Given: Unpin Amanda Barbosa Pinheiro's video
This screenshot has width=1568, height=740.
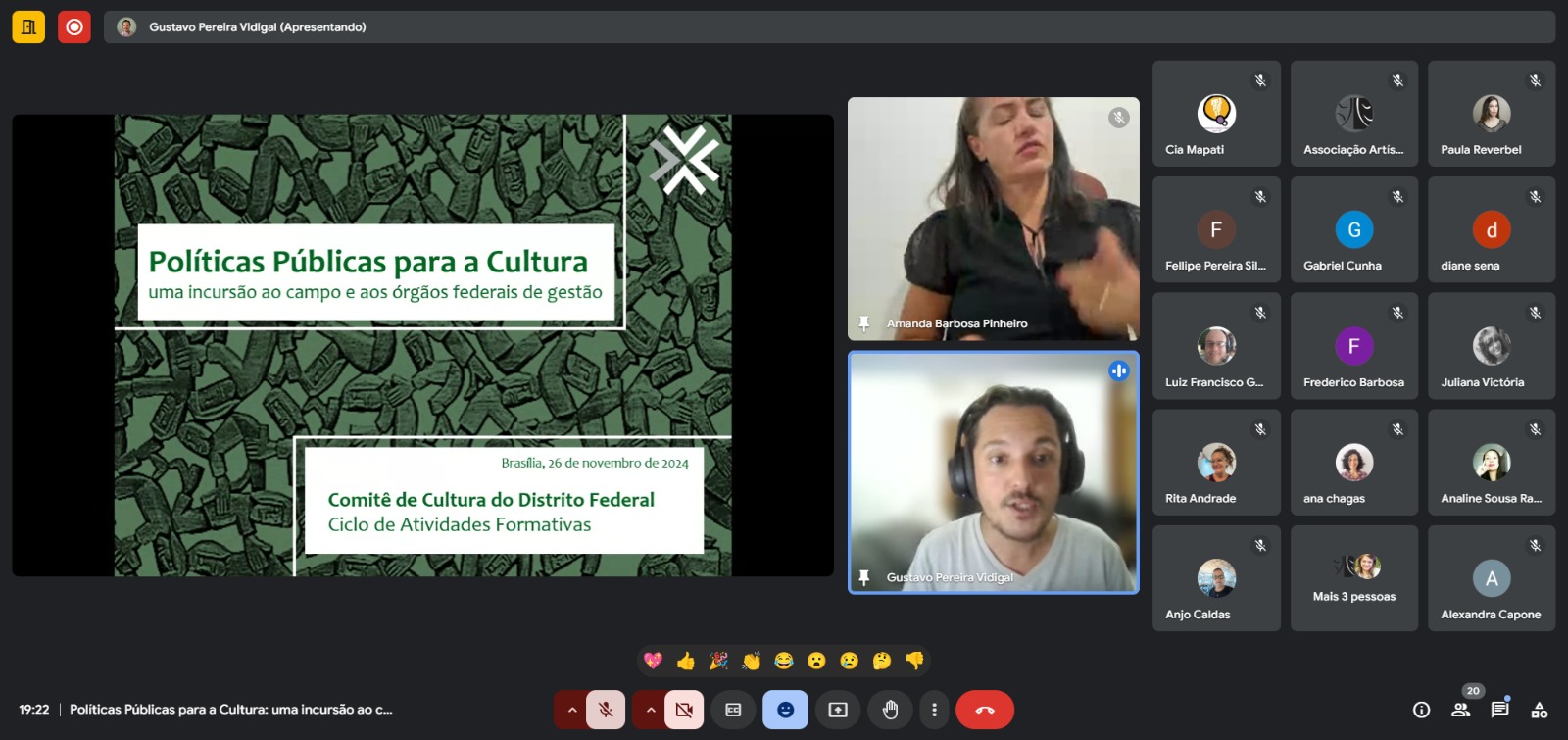Looking at the screenshot, I should pyautogui.click(x=863, y=323).
